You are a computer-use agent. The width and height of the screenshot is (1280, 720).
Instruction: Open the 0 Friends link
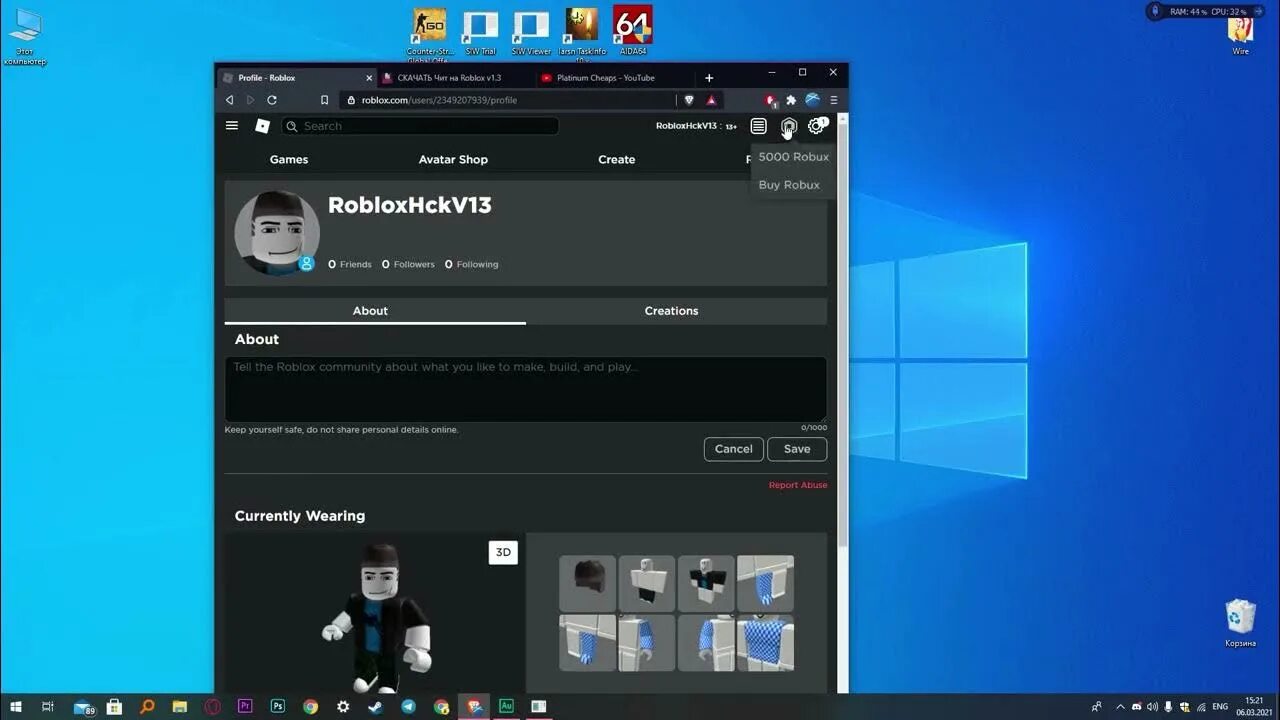pos(350,264)
